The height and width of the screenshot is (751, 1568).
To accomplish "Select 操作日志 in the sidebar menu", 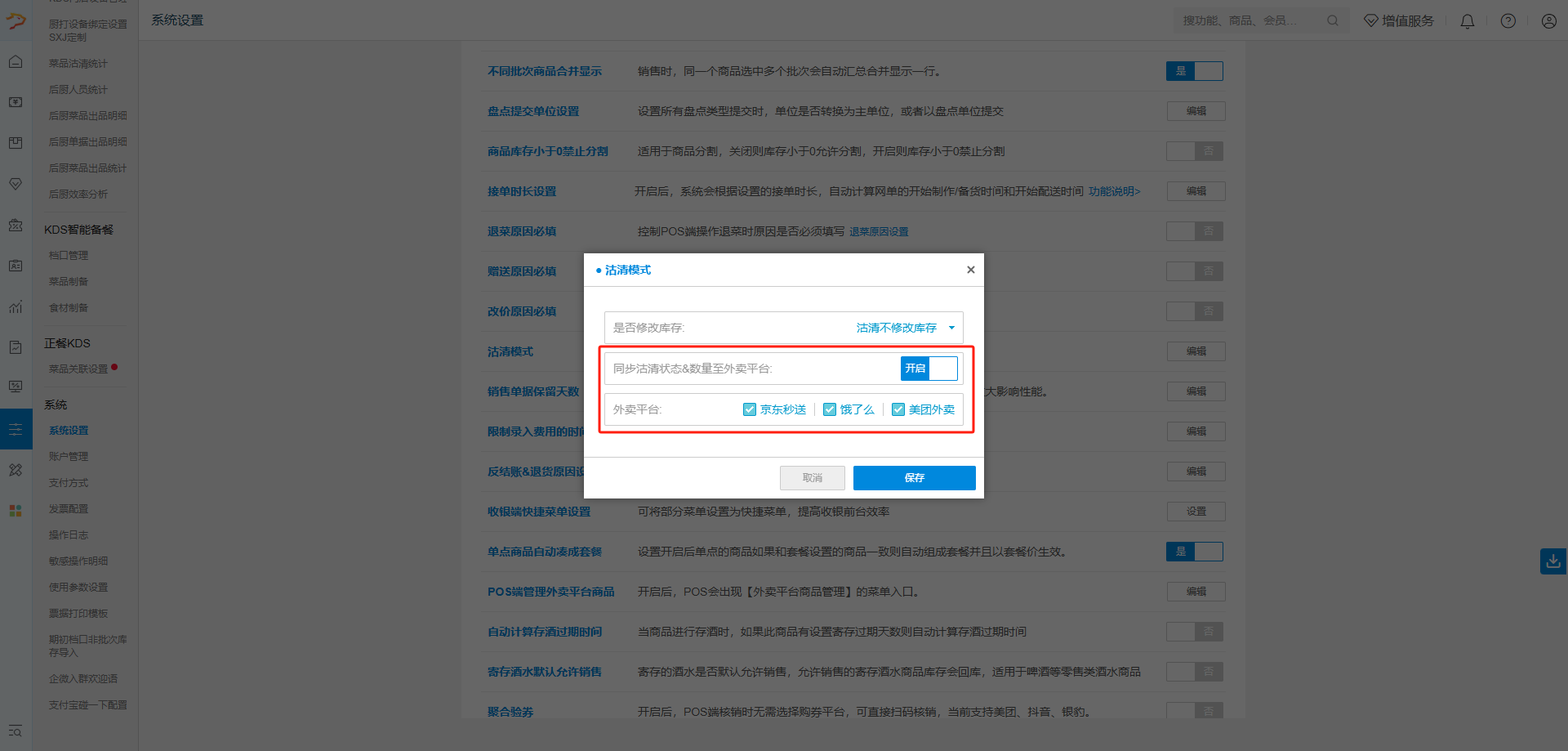I will [x=69, y=535].
